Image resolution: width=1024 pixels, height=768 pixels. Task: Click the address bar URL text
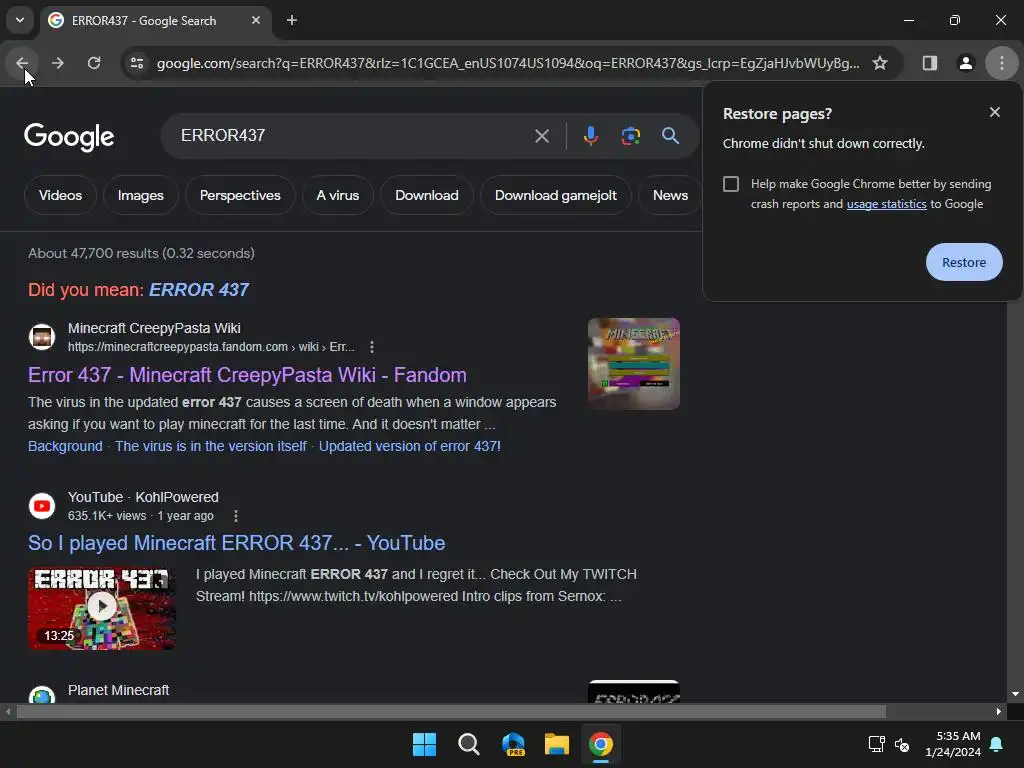[x=507, y=63]
